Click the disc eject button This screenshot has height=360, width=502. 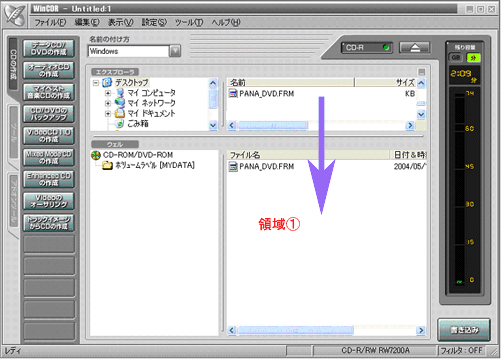click(x=415, y=47)
